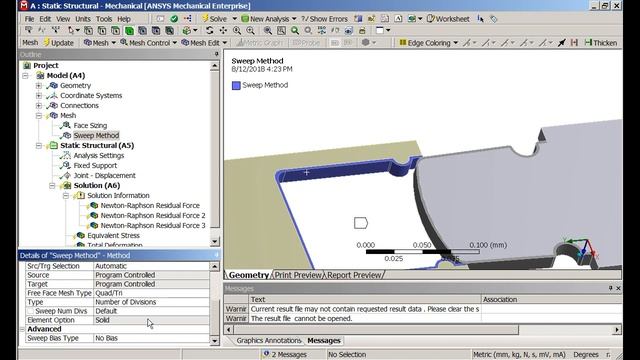Click the Text column header in Messages

tap(365, 300)
